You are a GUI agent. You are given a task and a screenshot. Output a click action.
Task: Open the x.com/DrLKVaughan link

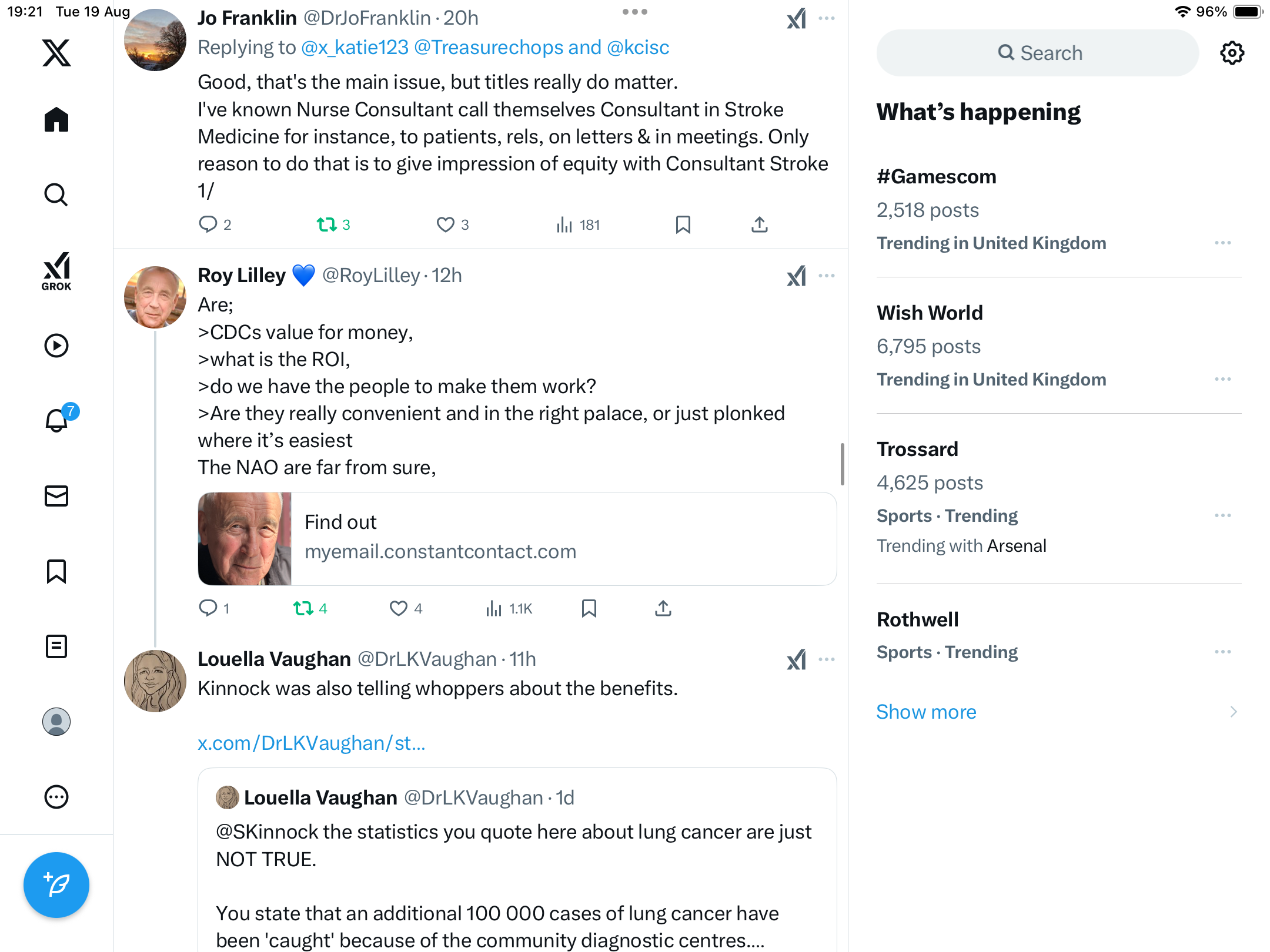point(311,743)
